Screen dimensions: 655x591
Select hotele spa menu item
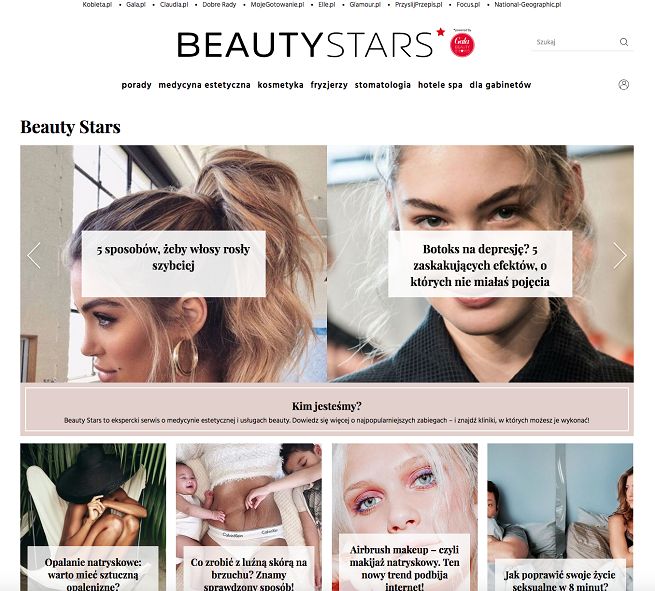pyautogui.click(x=440, y=85)
